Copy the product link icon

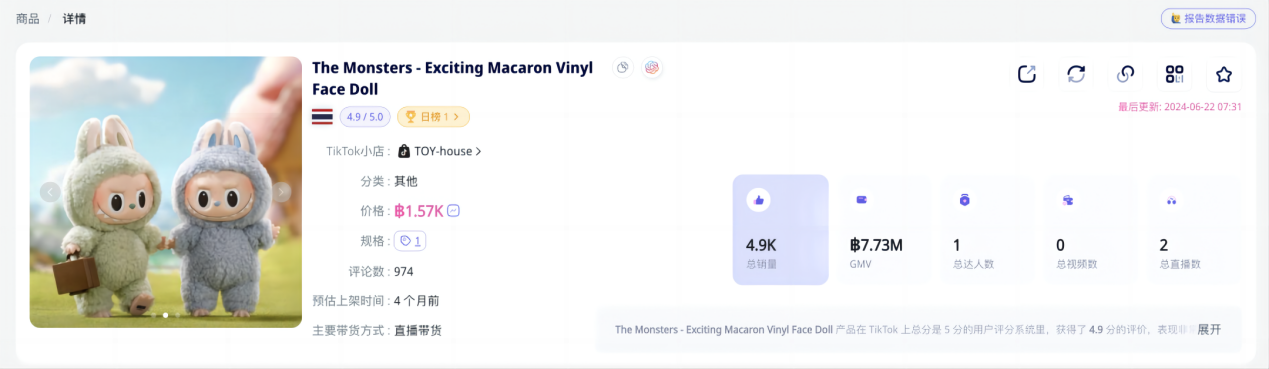click(1125, 74)
